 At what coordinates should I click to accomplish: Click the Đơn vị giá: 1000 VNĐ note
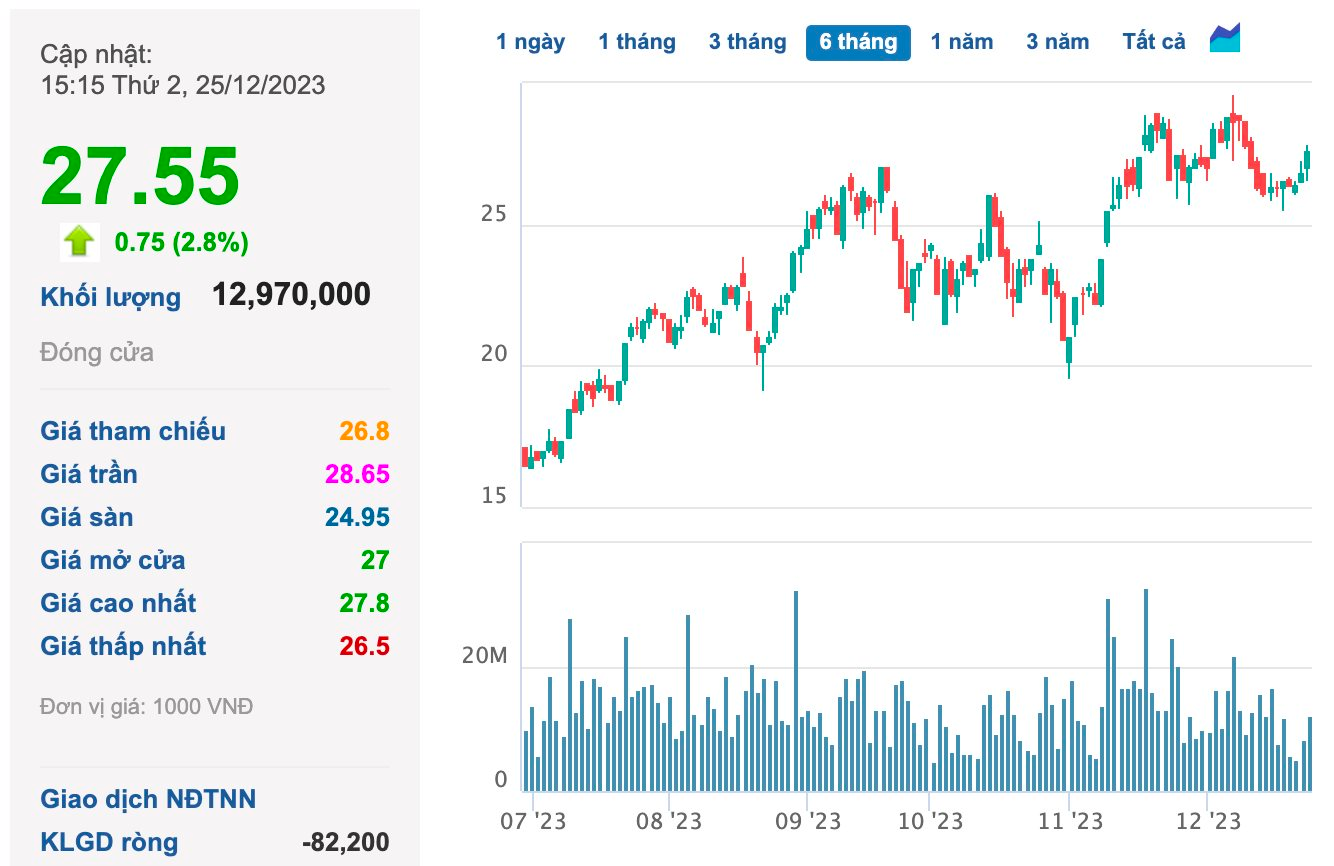(x=147, y=707)
